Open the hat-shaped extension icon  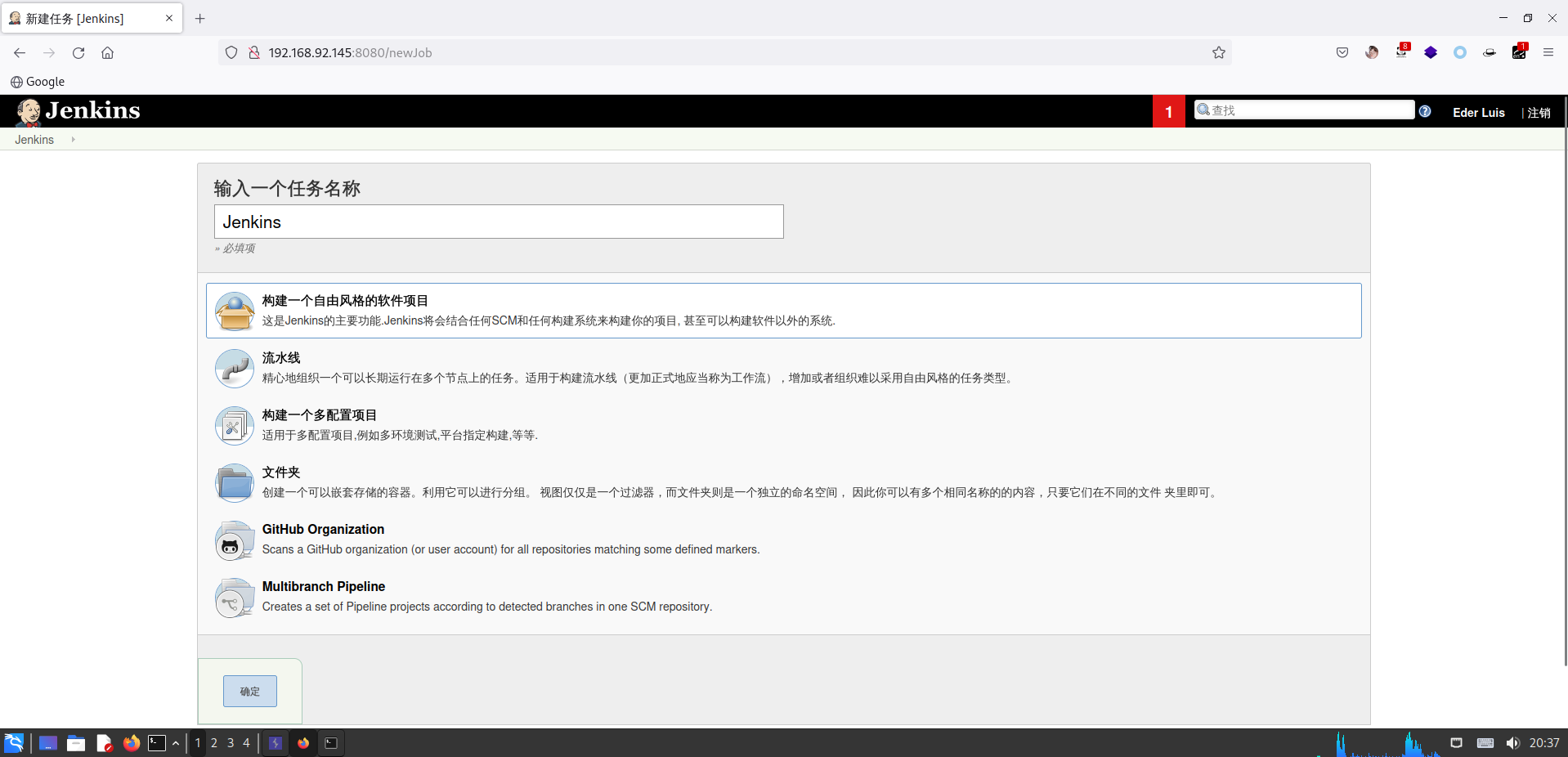coord(1490,52)
